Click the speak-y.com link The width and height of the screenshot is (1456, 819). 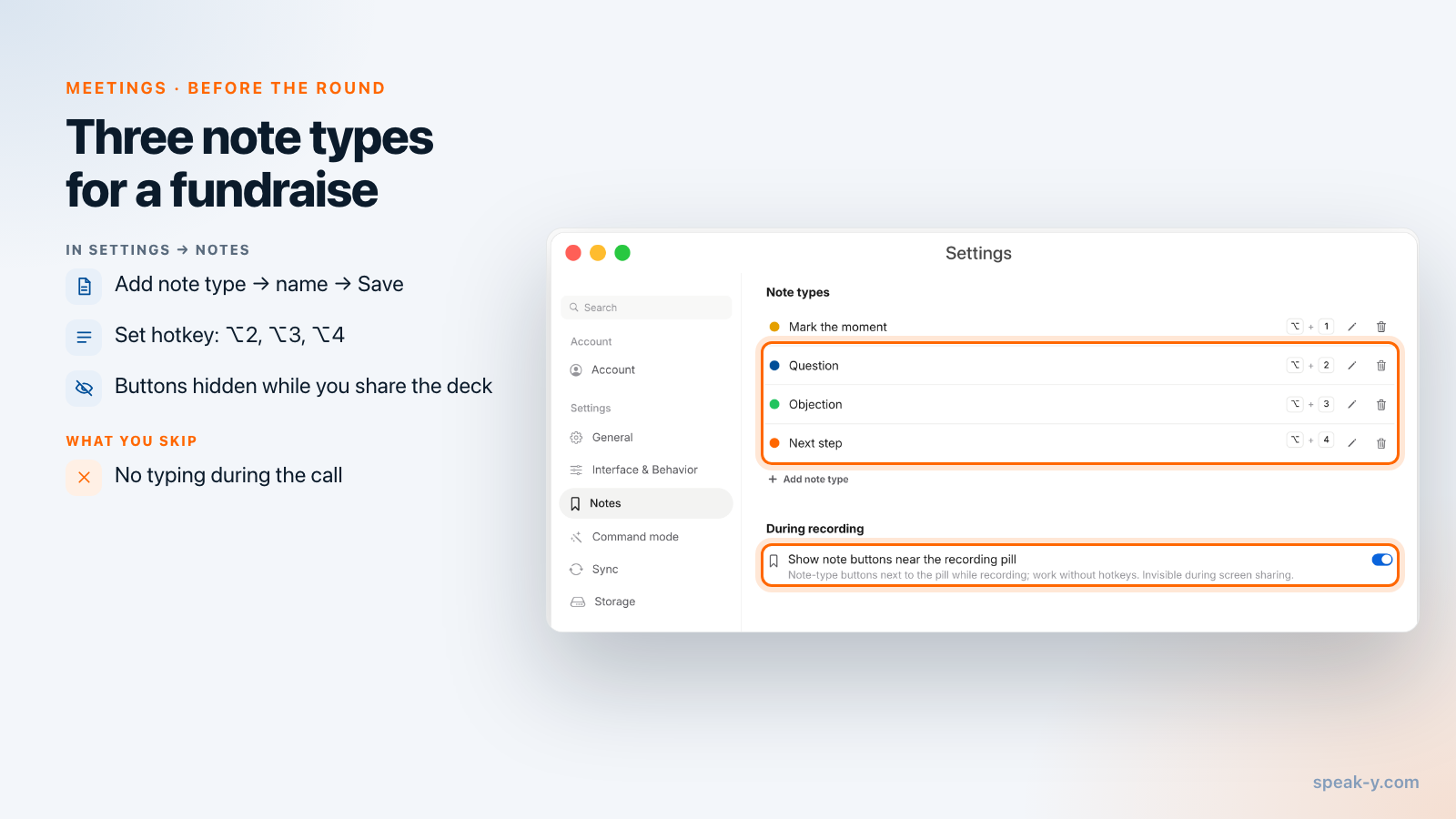coord(1366,783)
